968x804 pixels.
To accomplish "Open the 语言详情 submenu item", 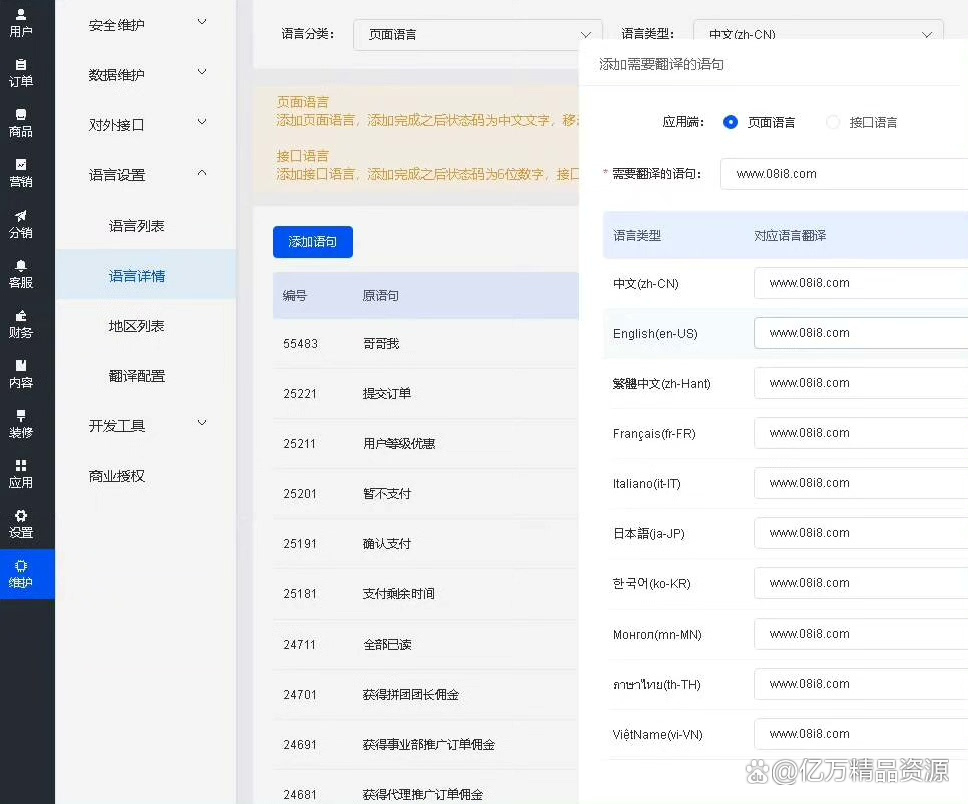I will pyautogui.click(x=146, y=275).
